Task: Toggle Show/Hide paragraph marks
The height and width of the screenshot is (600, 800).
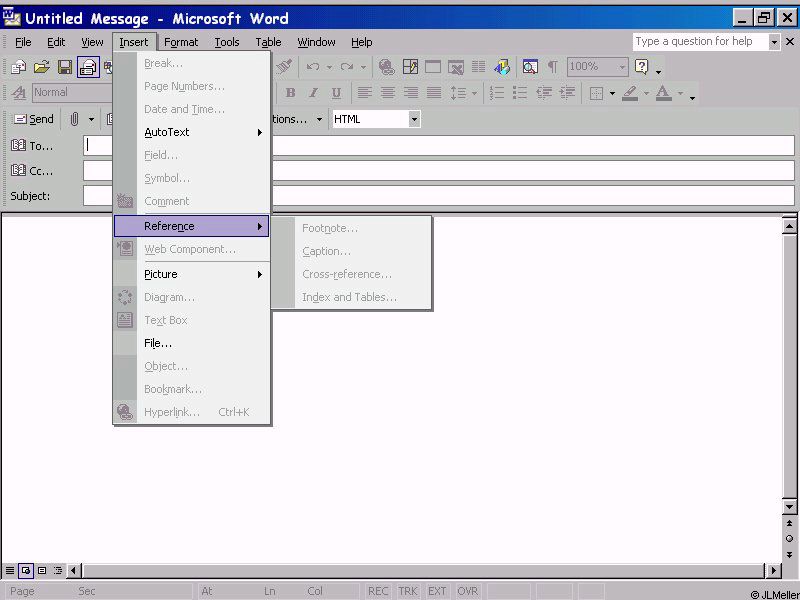Action: (x=552, y=67)
